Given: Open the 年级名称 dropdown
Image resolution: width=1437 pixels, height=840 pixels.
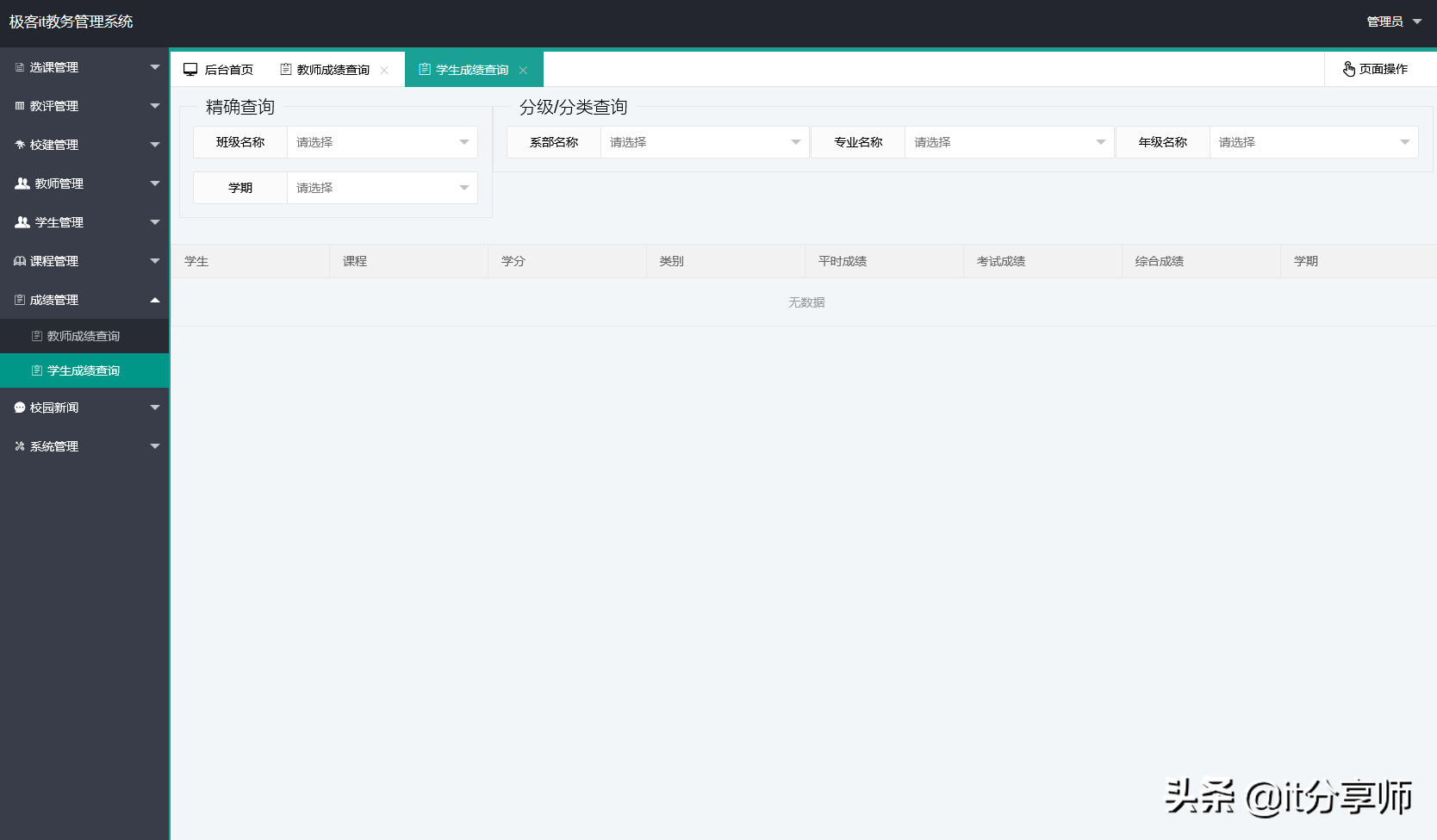Looking at the screenshot, I should tap(1313, 141).
